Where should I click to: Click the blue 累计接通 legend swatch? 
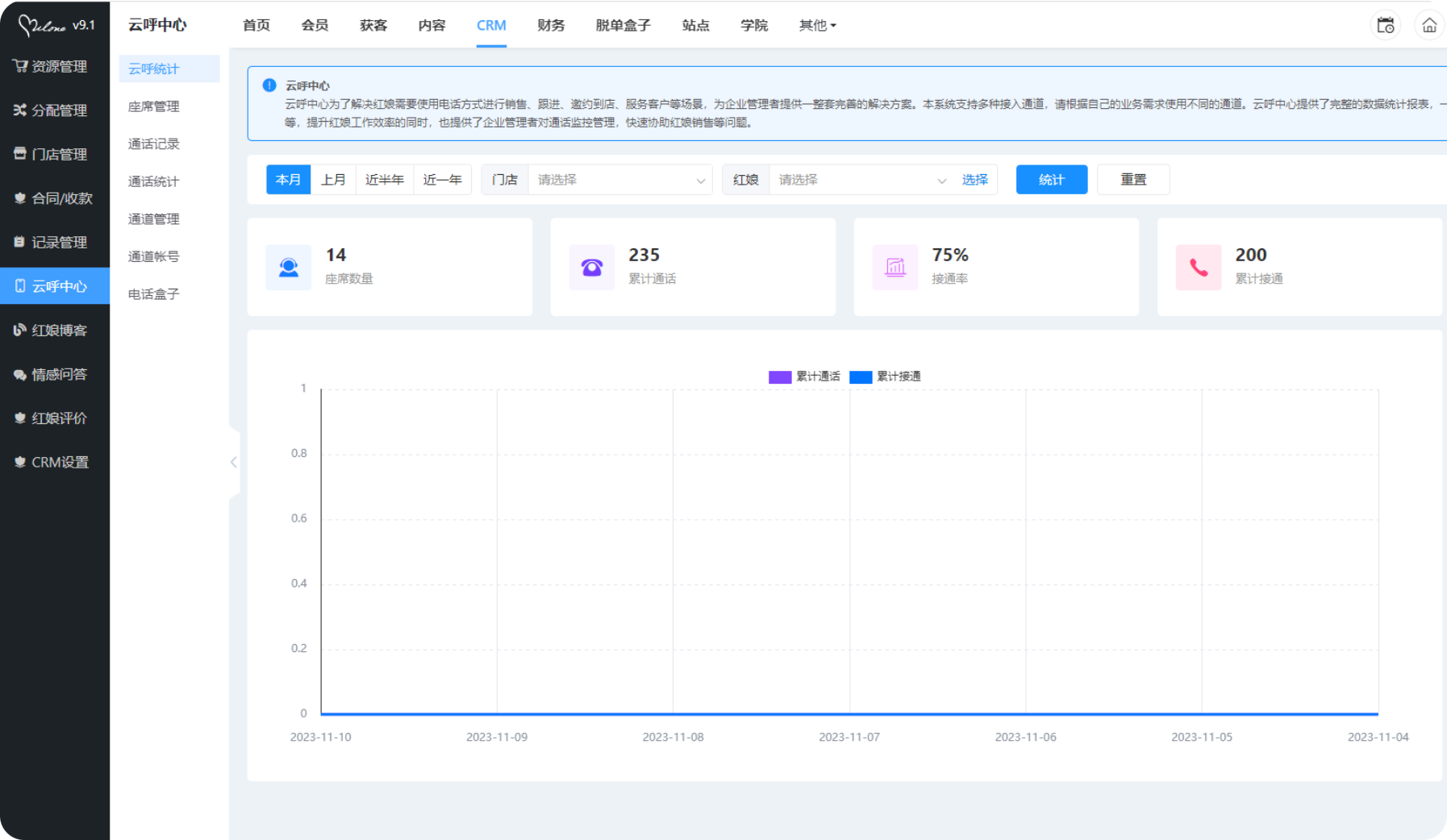click(861, 377)
